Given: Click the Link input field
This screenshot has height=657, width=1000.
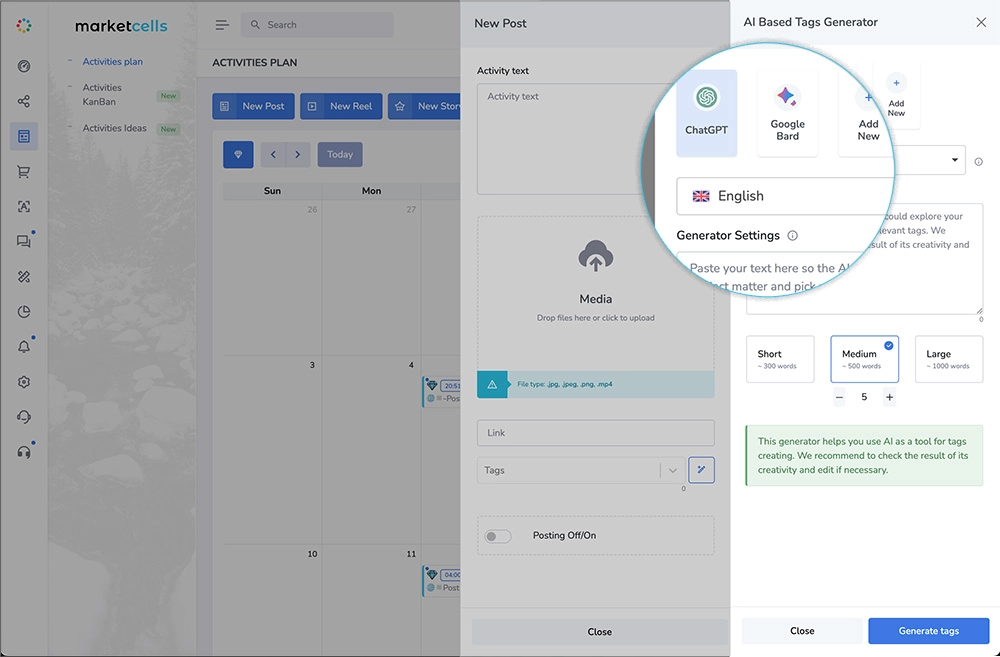Looking at the screenshot, I should point(595,433).
